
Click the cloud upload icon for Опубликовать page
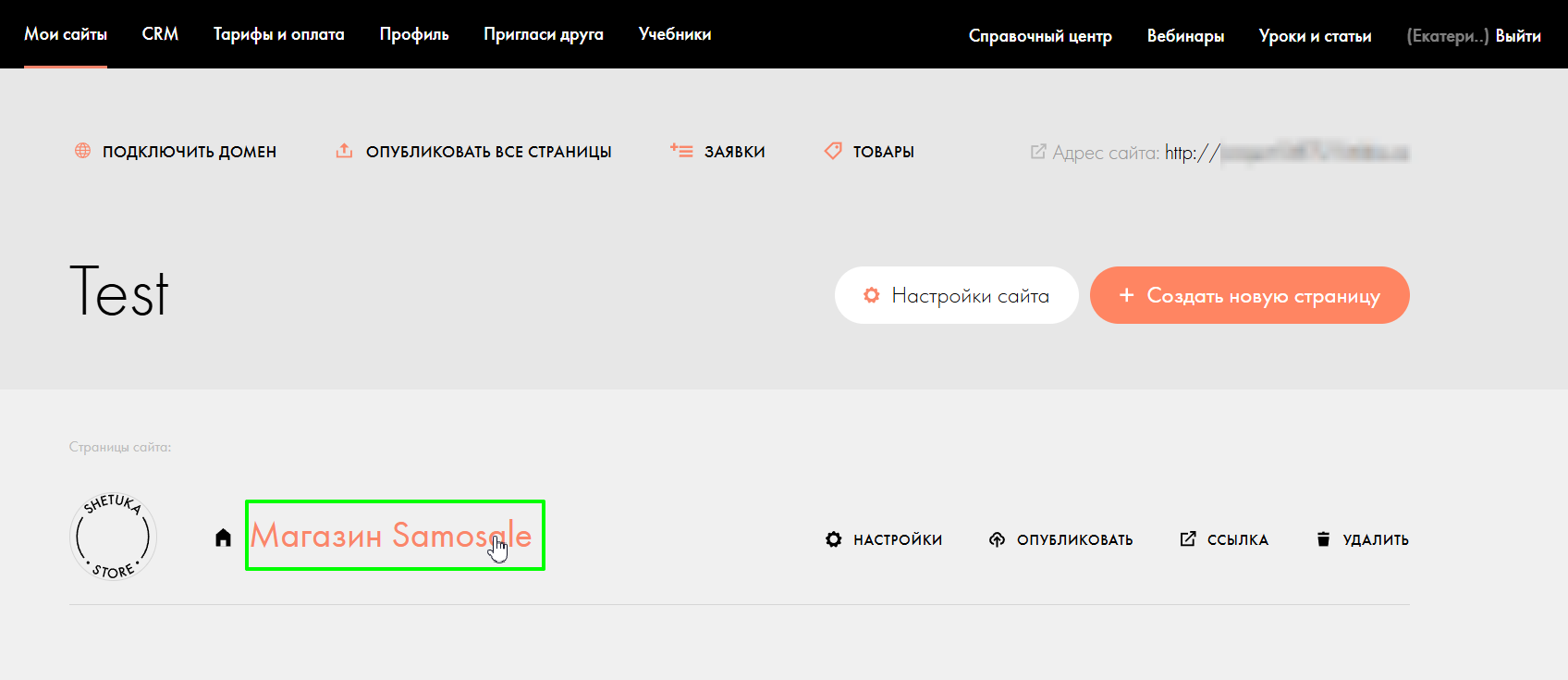pyautogui.click(x=997, y=539)
